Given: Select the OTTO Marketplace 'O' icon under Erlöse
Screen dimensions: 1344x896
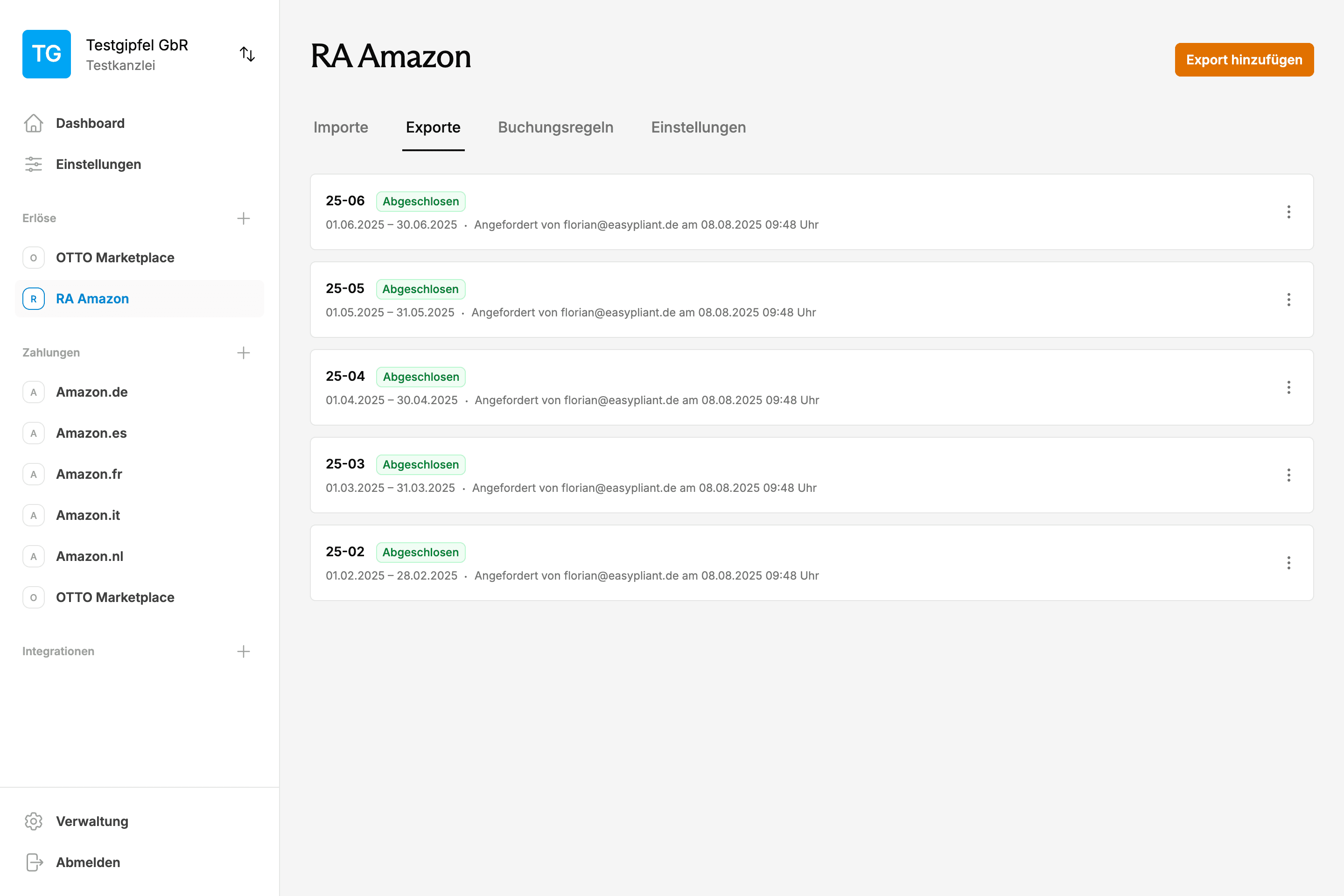Looking at the screenshot, I should click(x=34, y=257).
